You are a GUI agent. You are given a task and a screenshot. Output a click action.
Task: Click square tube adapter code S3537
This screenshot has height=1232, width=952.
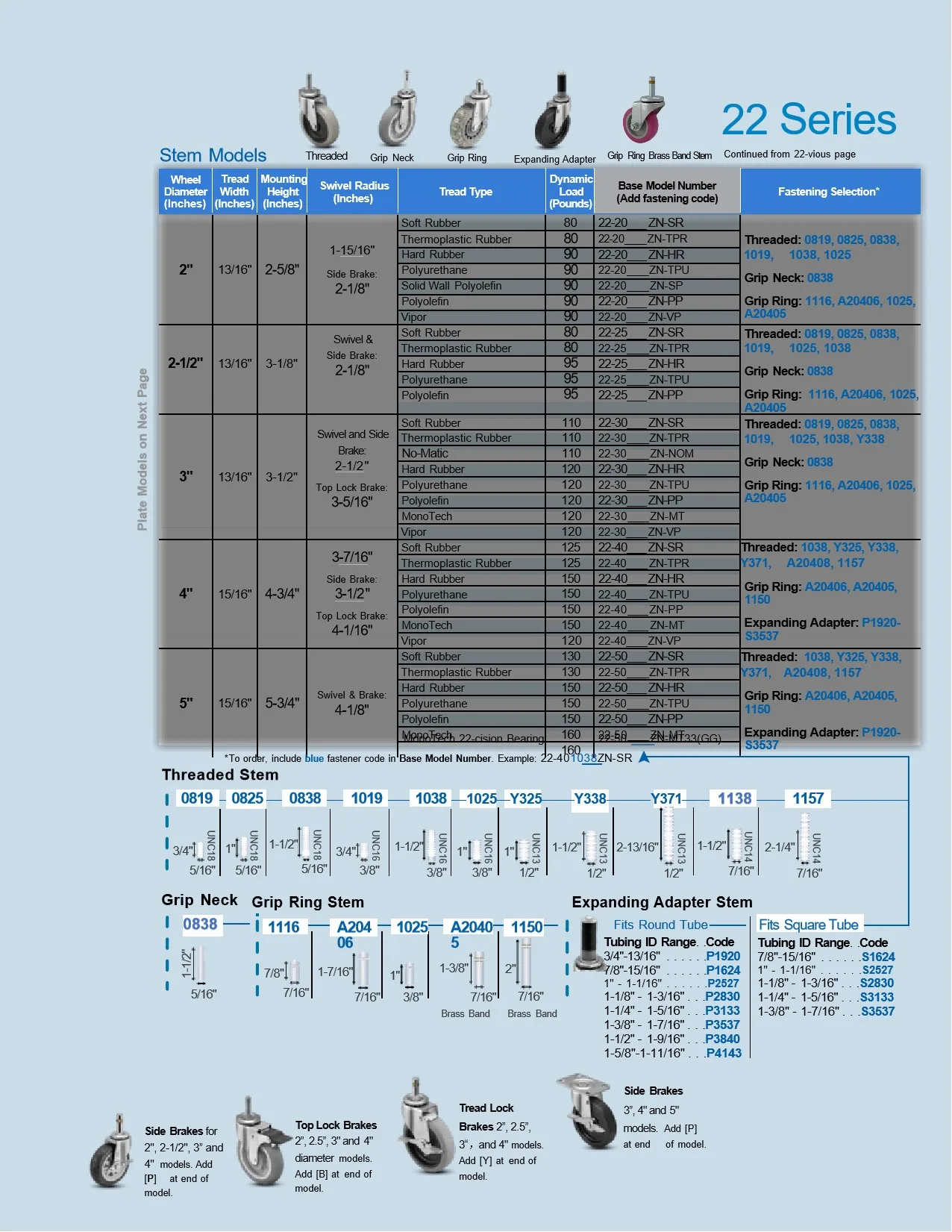pyautogui.click(x=877, y=1012)
